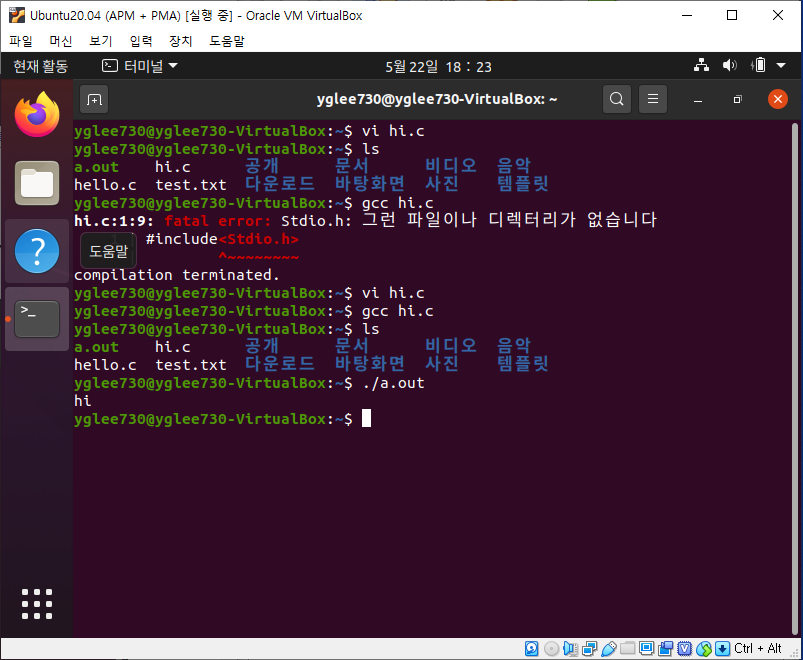This screenshot has width=803, height=660.
Task: Click the optical disc status icon
Action: point(551,649)
